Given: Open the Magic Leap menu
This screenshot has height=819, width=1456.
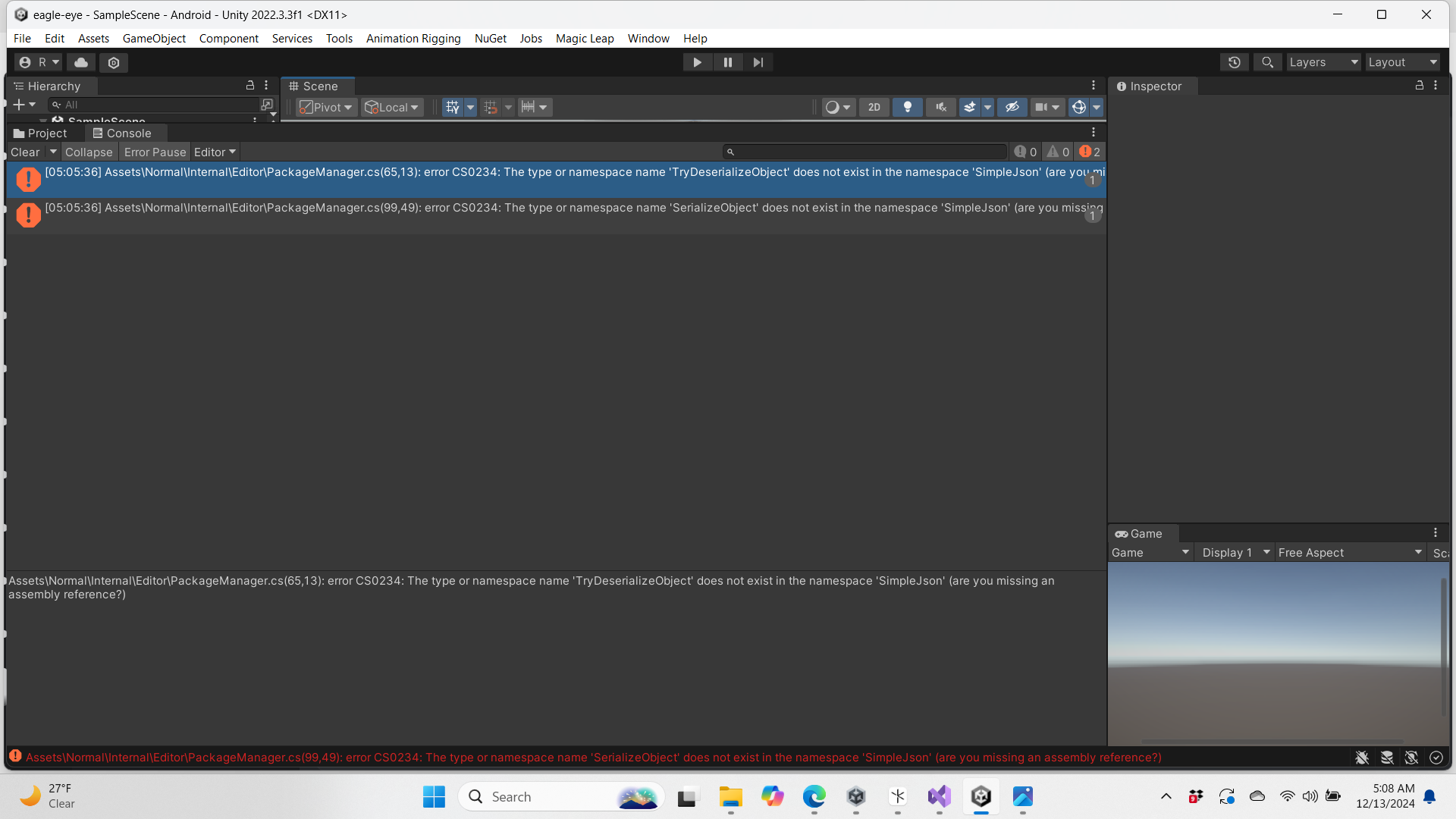Looking at the screenshot, I should (584, 39).
